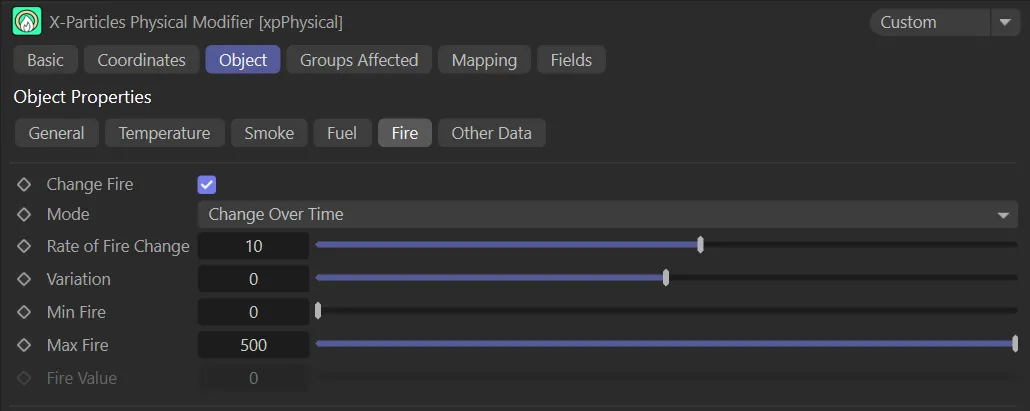
Task: Open the Mode dropdown set to Change Over Time
Action: pyautogui.click(x=607, y=214)
